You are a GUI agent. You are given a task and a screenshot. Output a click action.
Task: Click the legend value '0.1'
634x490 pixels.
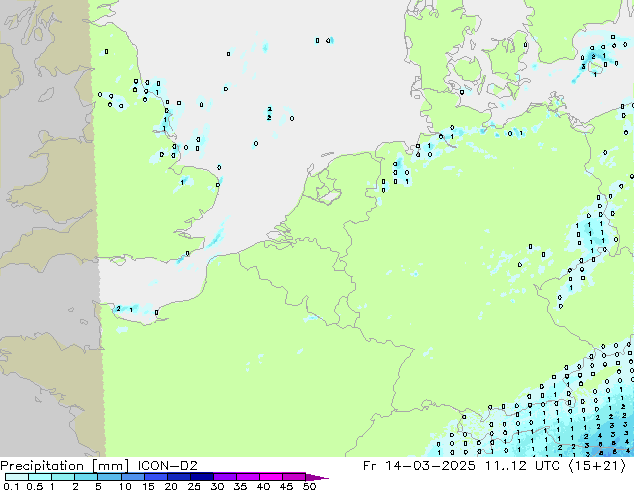11,486
